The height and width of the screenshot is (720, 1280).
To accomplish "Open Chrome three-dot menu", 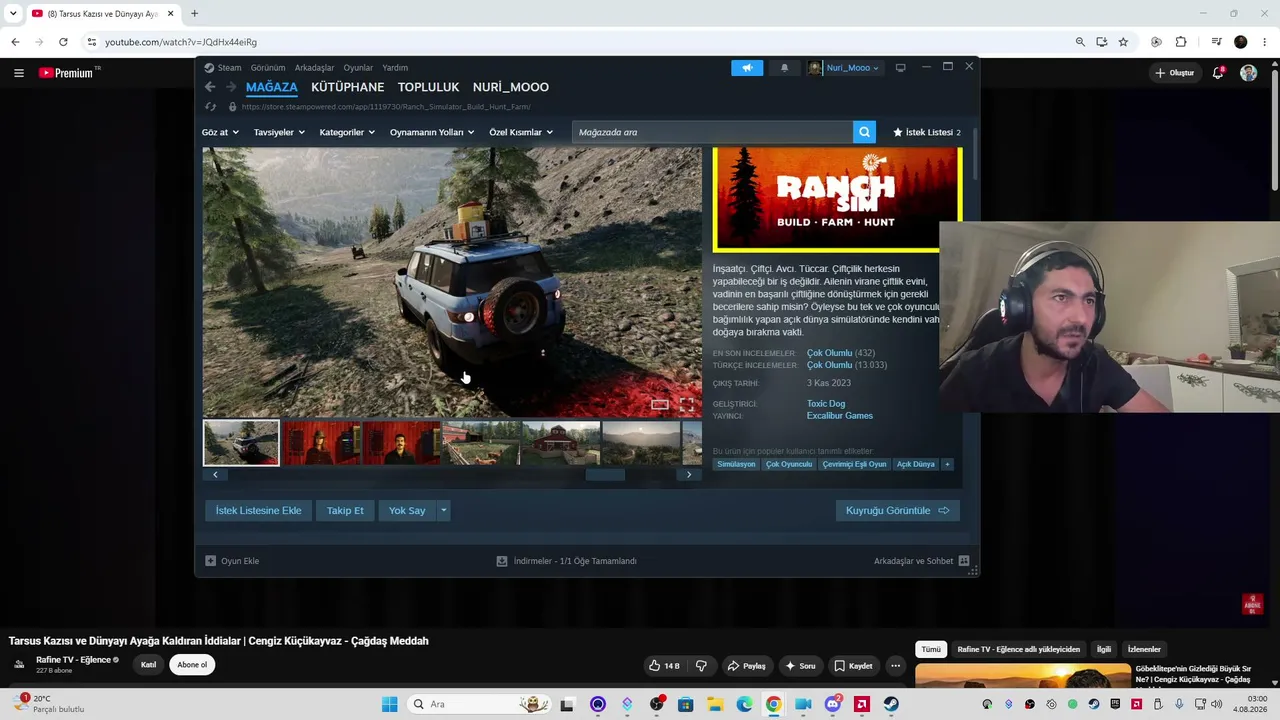I will pos(1266,42).
